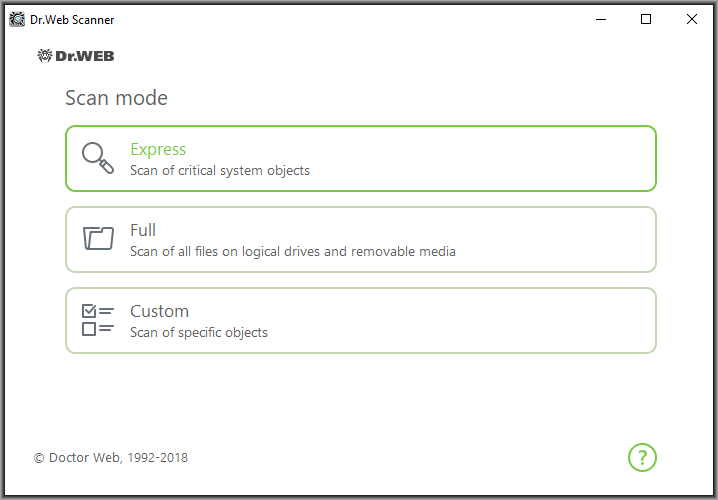
Task: Select the Express scan mode title
Action: coord(158,149)
